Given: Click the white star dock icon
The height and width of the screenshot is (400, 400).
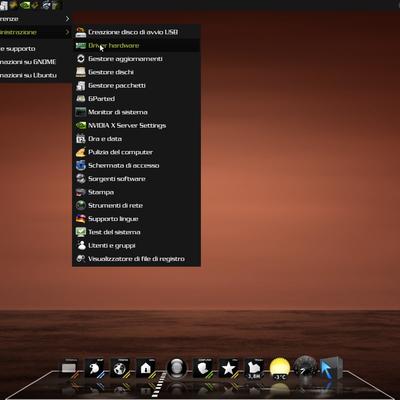Looking at the screenshot, I should tap(228, 368).
